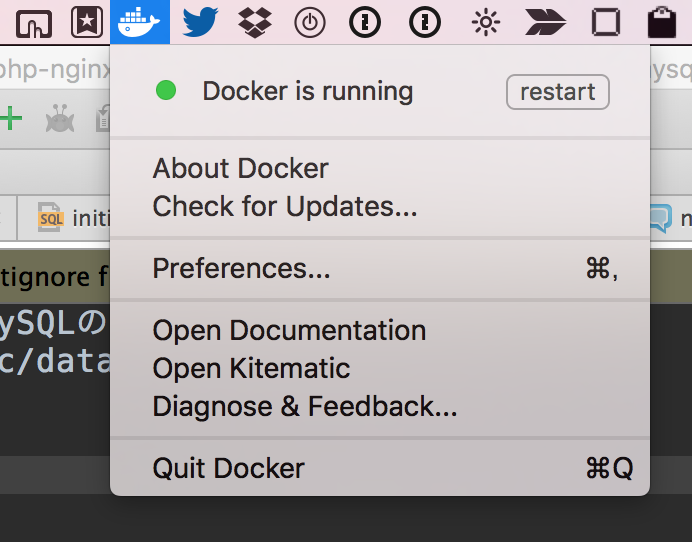Screen dimensions: 692x542
Task: Open the first 1Password keyhole icon
Action: [x=365, y=22]
